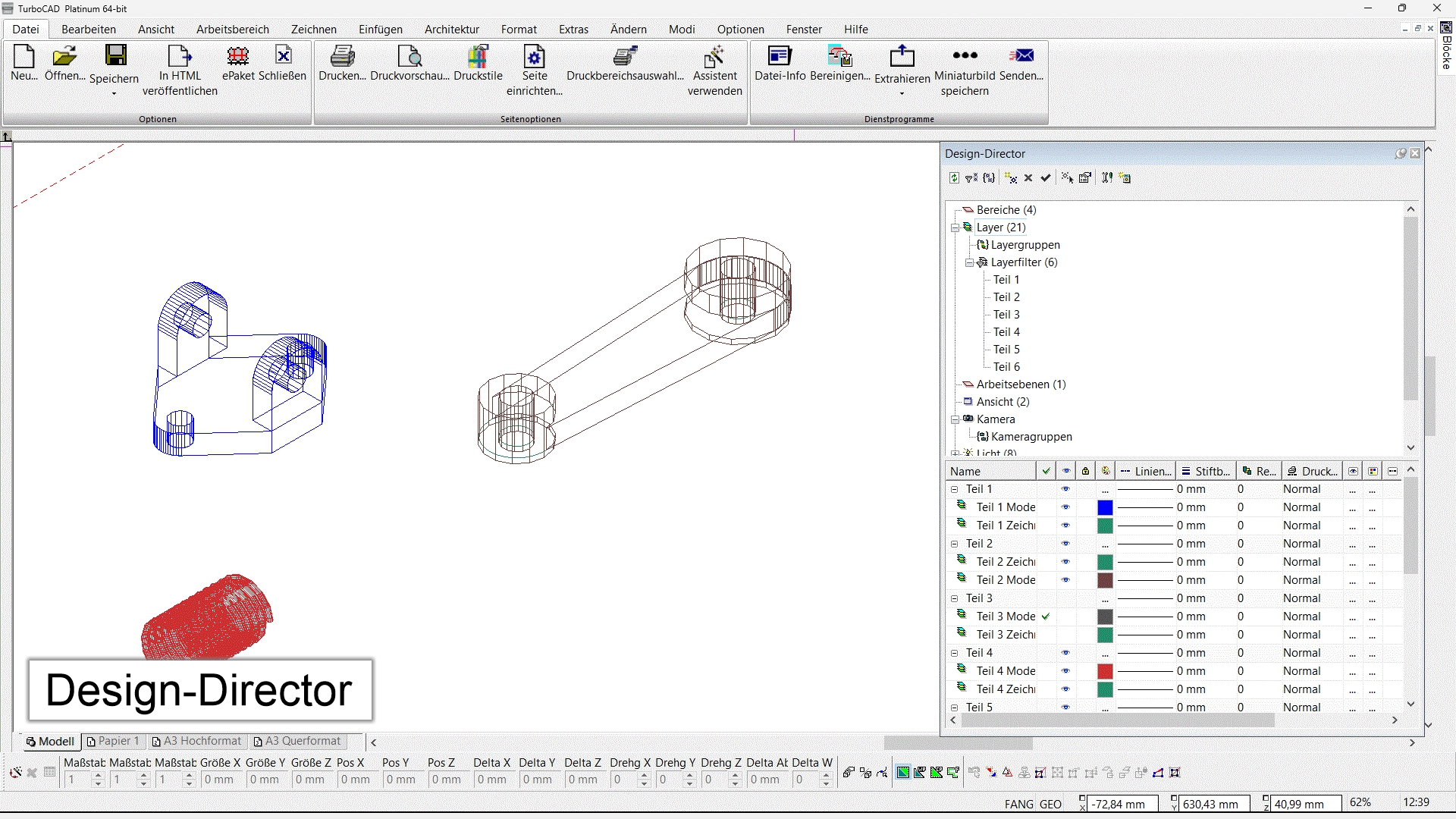Open a file with Öffnen icon
The image size is (1456, 819).
[64, 57]
